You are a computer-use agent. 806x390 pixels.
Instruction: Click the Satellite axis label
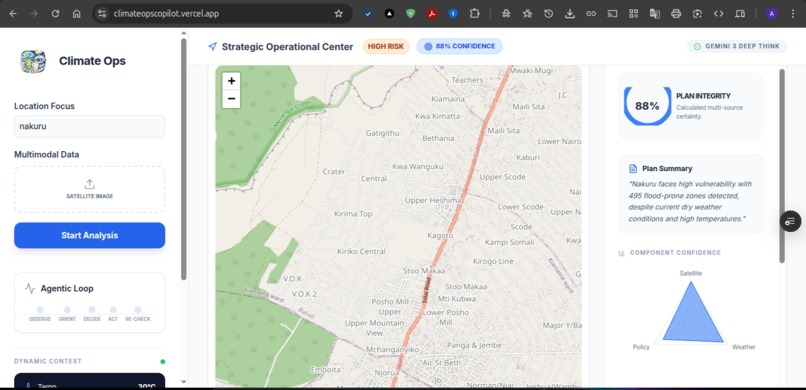[690, 273]
